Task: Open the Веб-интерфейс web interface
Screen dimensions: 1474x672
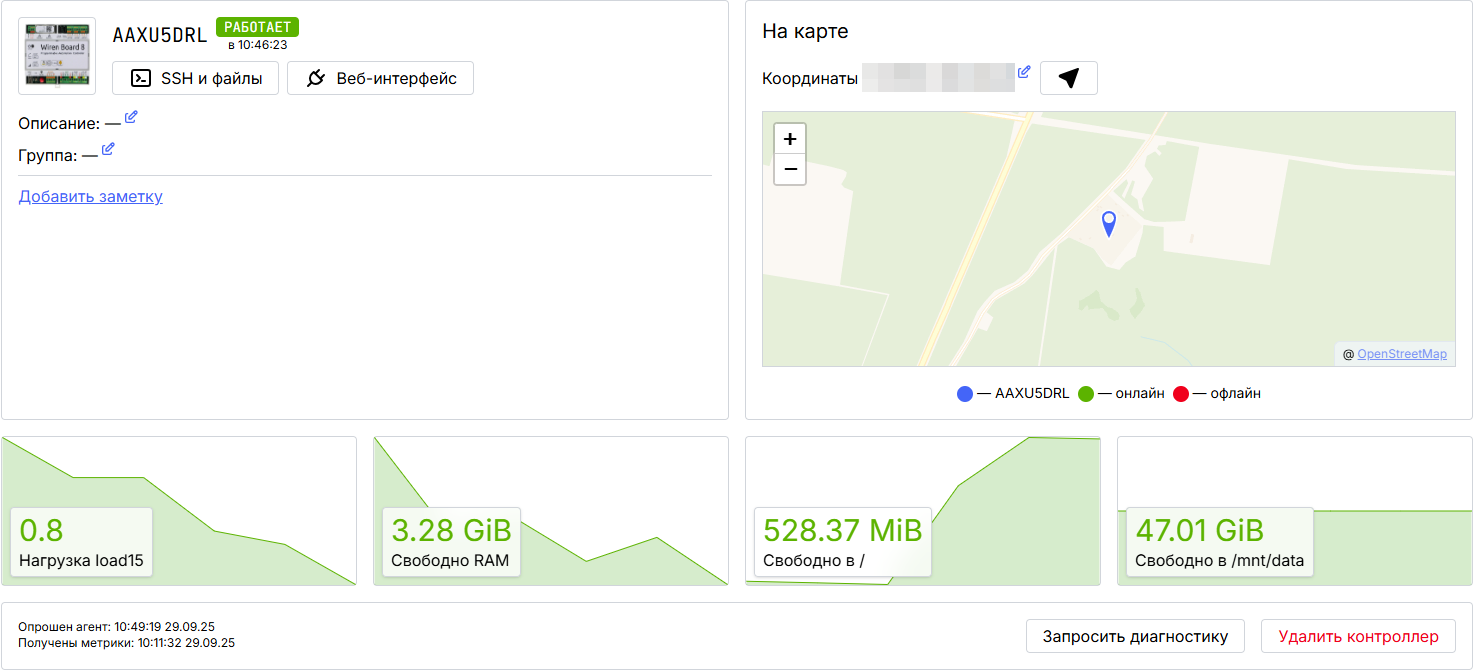Action: [380, 78]
